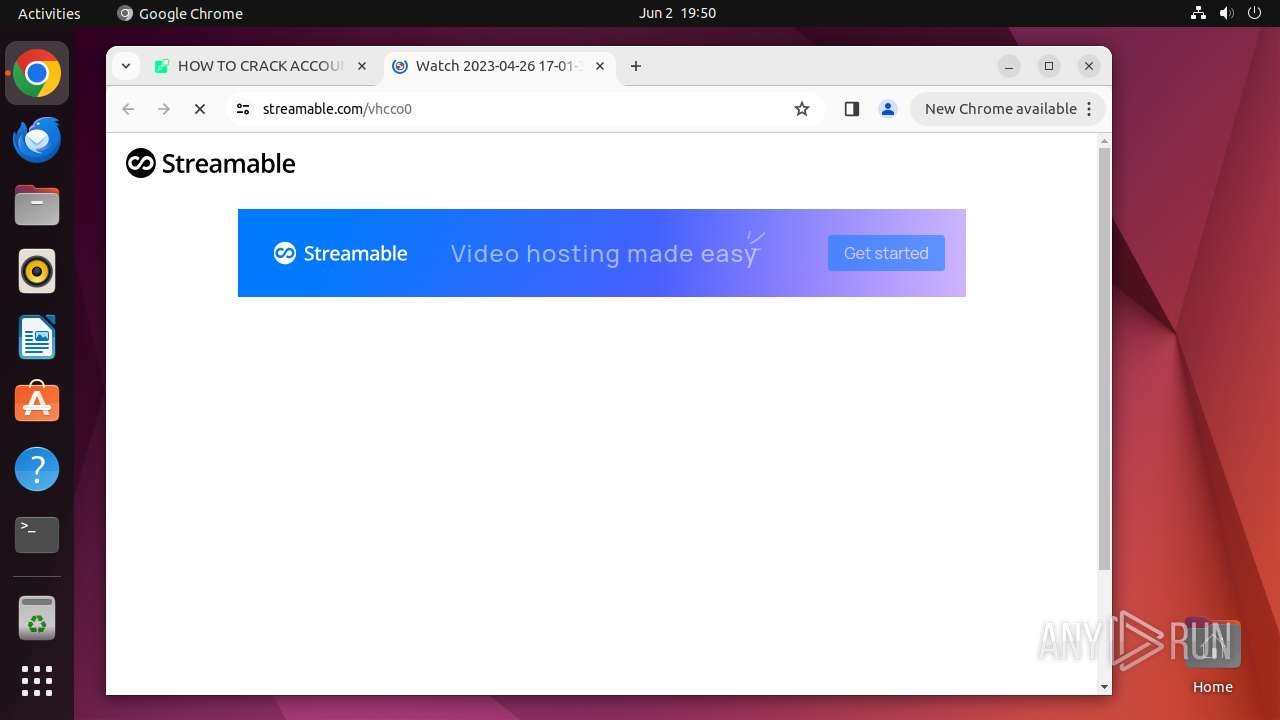This screenshot has height=720, width=1280.
Task: Open Rhythmbox music player in dock
Action: (37, 271)
